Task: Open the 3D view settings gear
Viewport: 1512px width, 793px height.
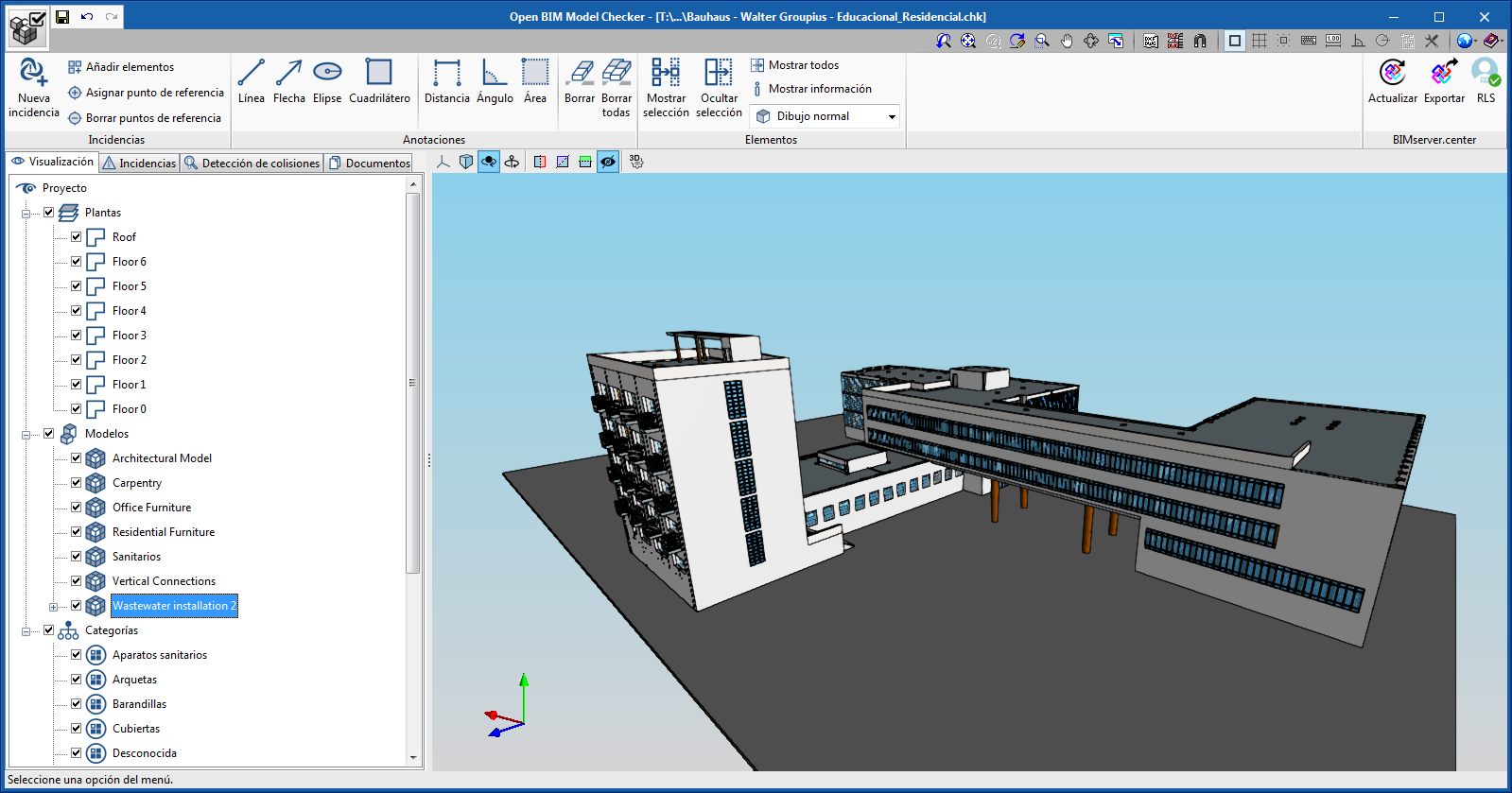Action: tap(636, 162)
